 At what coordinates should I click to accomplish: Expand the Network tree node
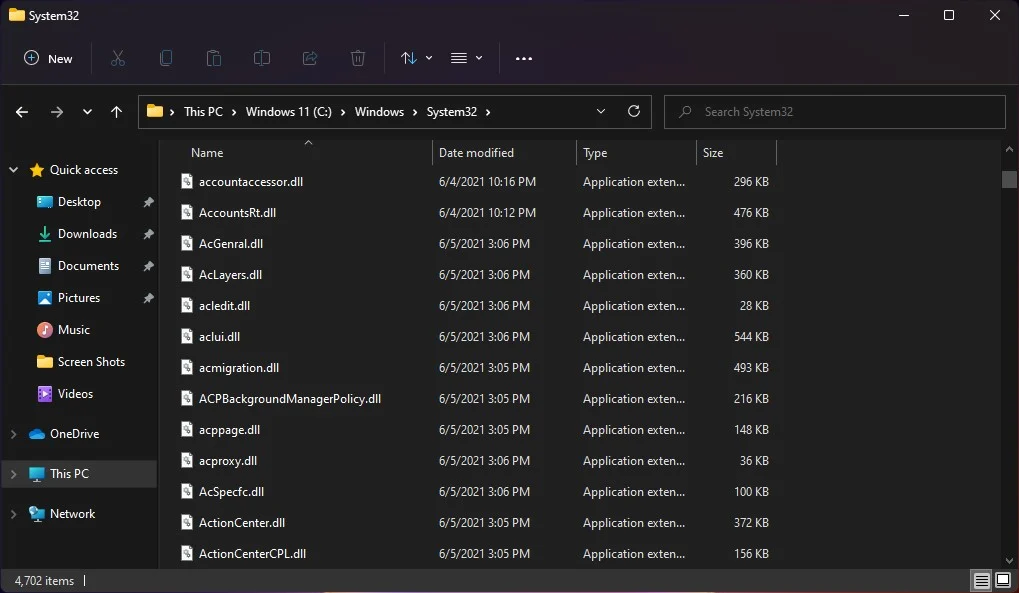click(14, 514)
